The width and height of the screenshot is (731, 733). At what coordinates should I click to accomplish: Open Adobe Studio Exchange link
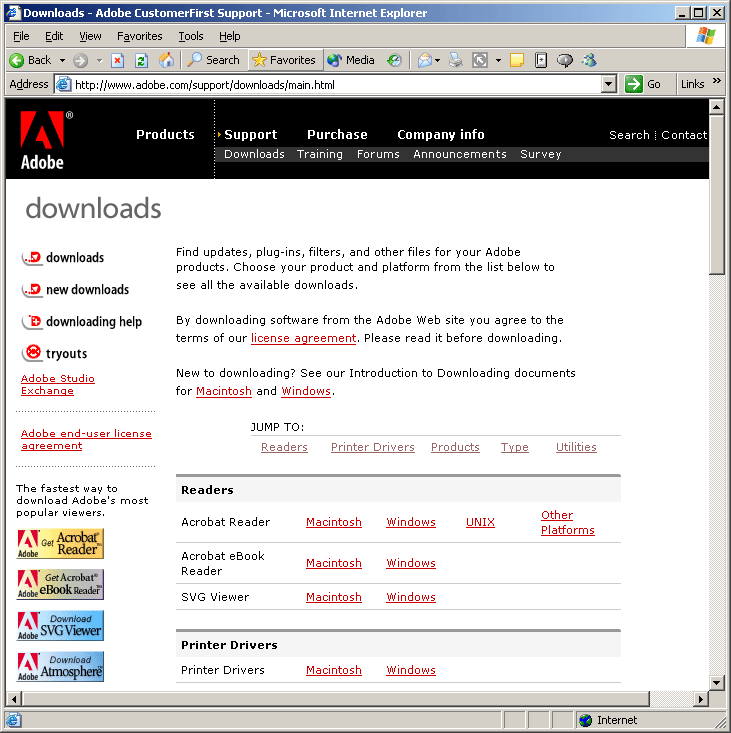[x=58, y=384]
